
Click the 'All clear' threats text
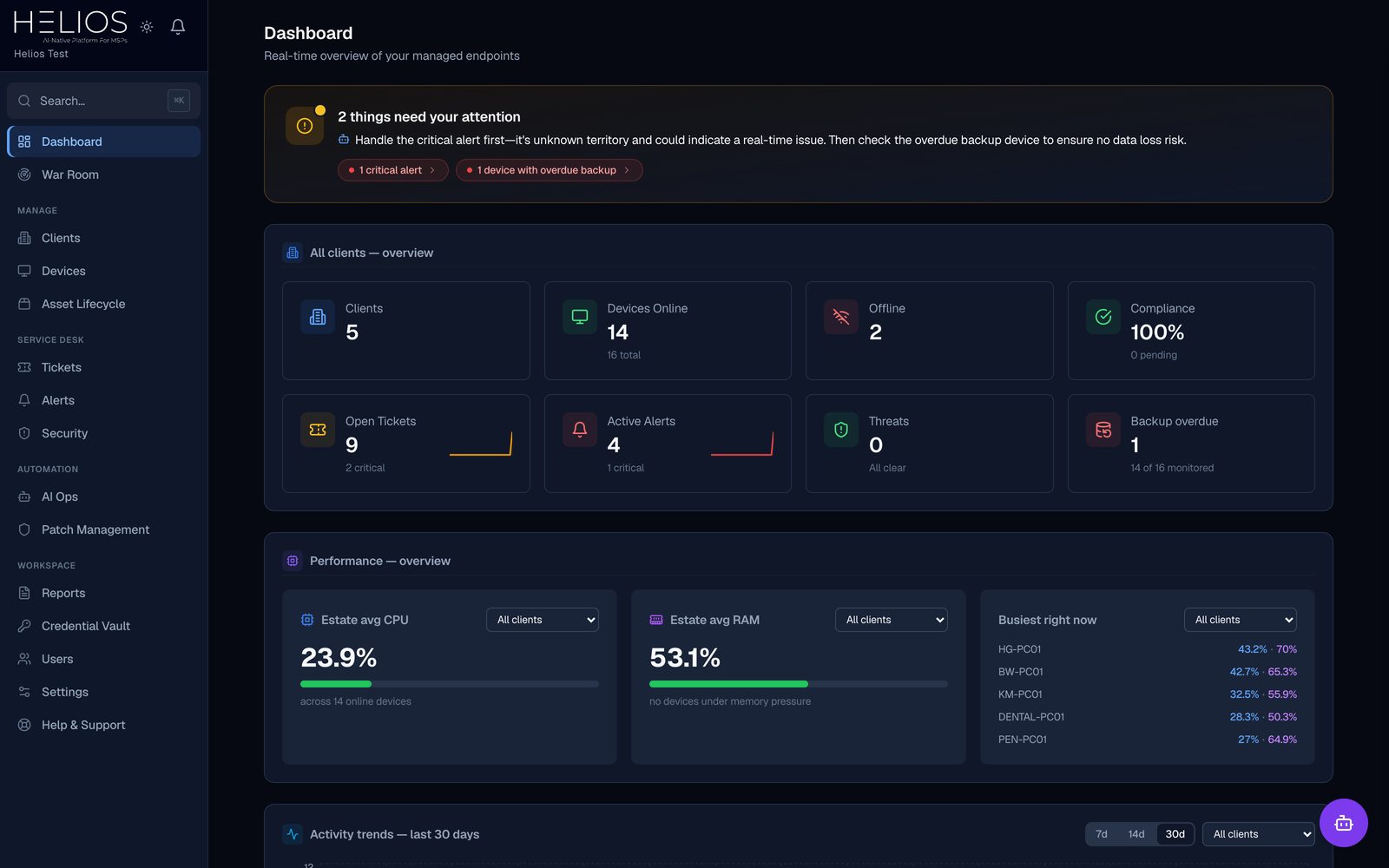coord(887,468)
